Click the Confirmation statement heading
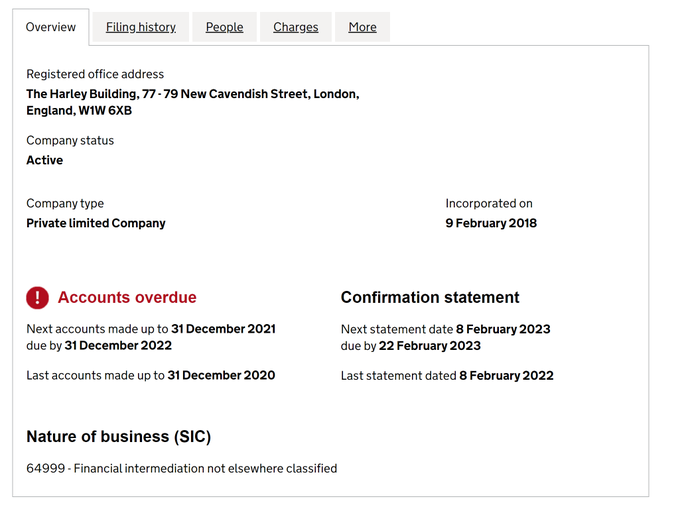Image resolution: width=680 pixels, height=505 pixels. (430, 297)
